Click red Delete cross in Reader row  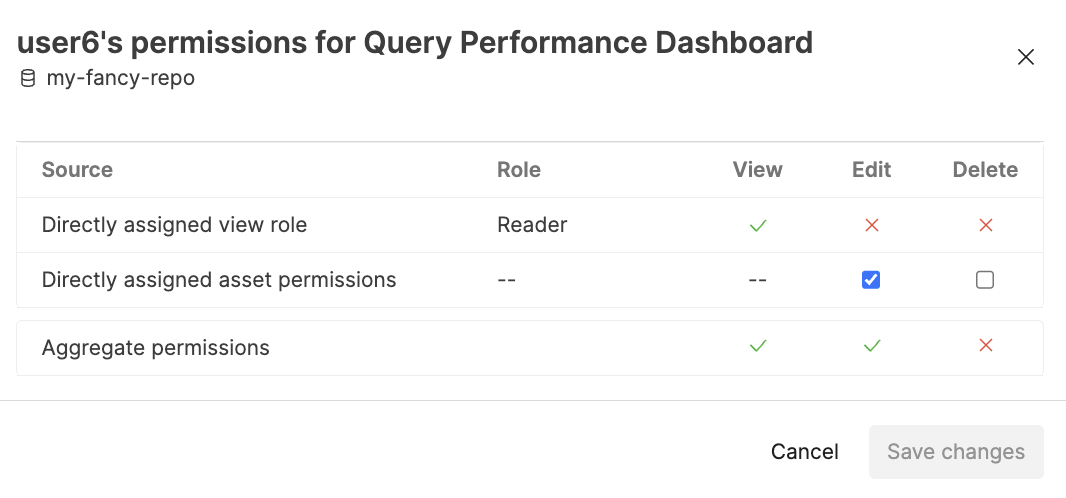coord(985,225)
